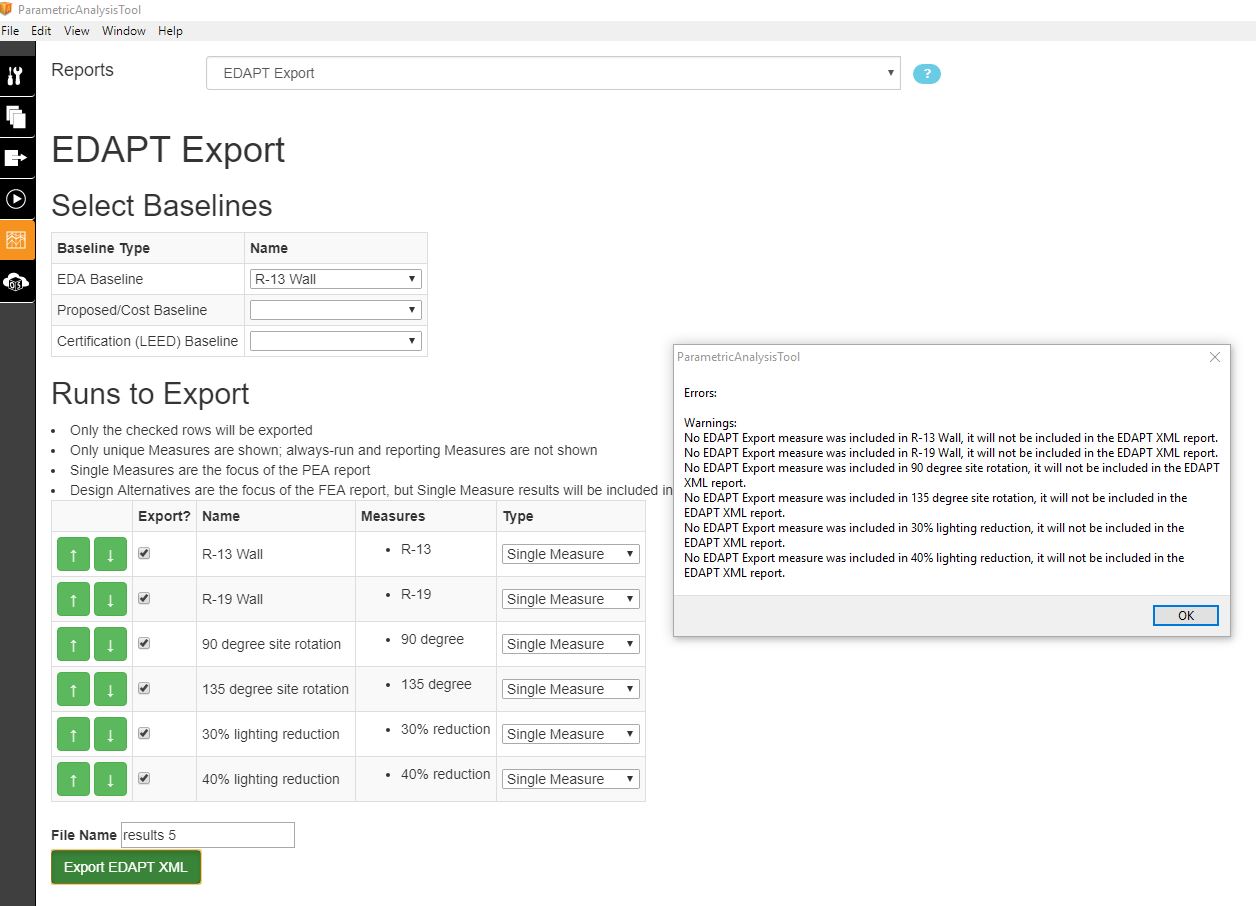The height and width of the screenshot is (906, 1256).
Task: Open the Certification (LEED) Baseline dropdown
Action: coord(336,341)
